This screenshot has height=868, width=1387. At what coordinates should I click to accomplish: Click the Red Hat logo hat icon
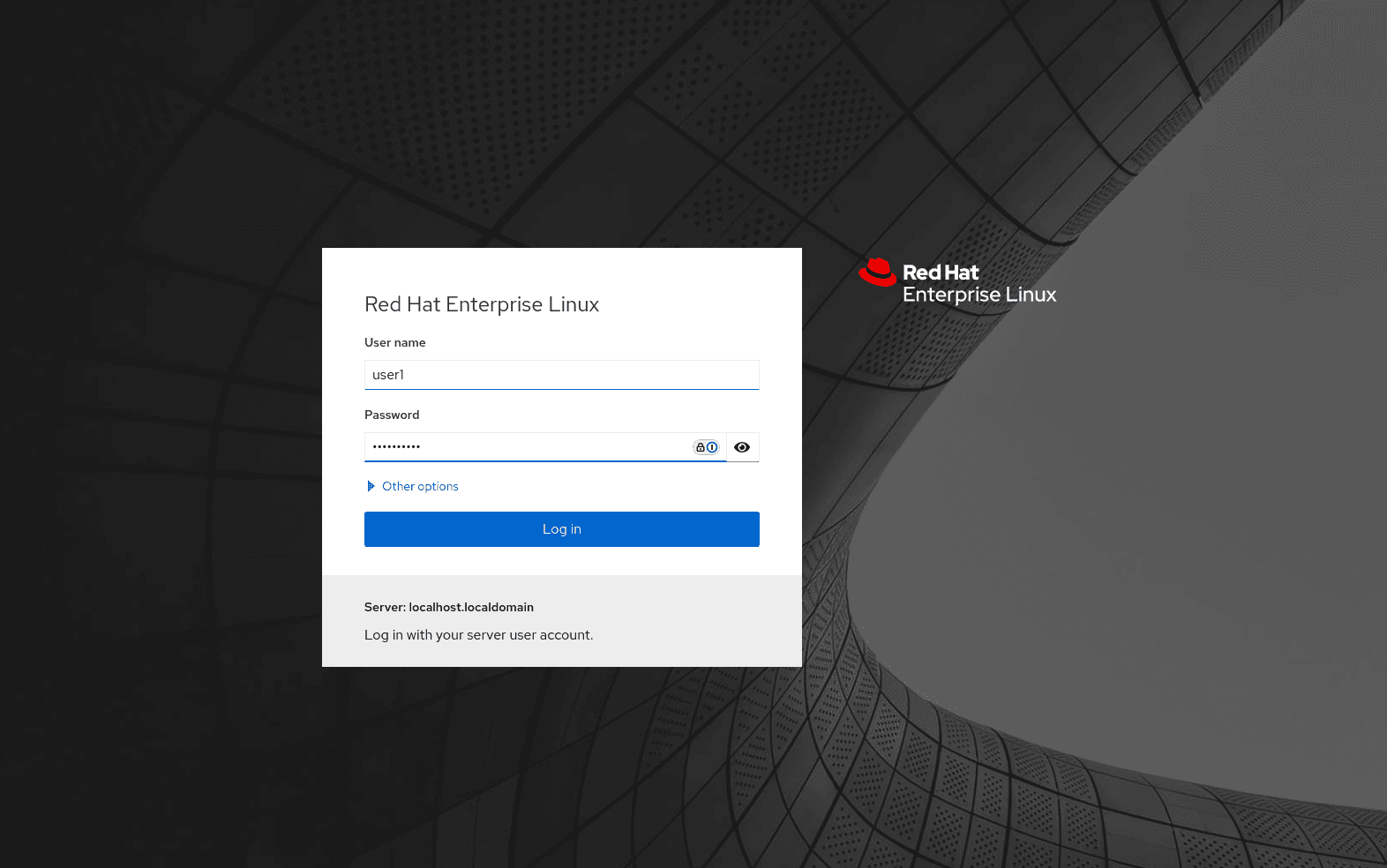(x=878, y=273)
